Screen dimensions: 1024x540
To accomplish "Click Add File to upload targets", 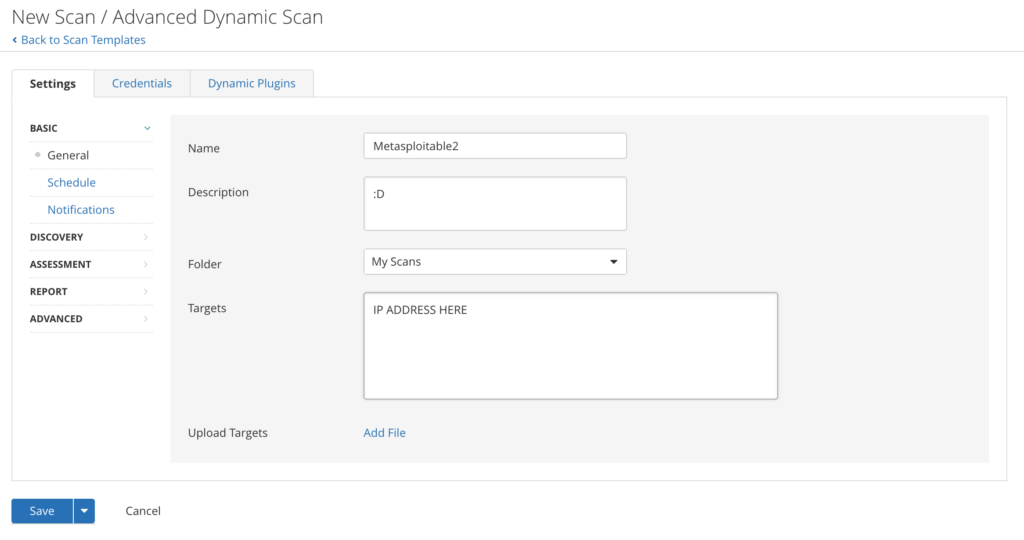I will [384, 433].
